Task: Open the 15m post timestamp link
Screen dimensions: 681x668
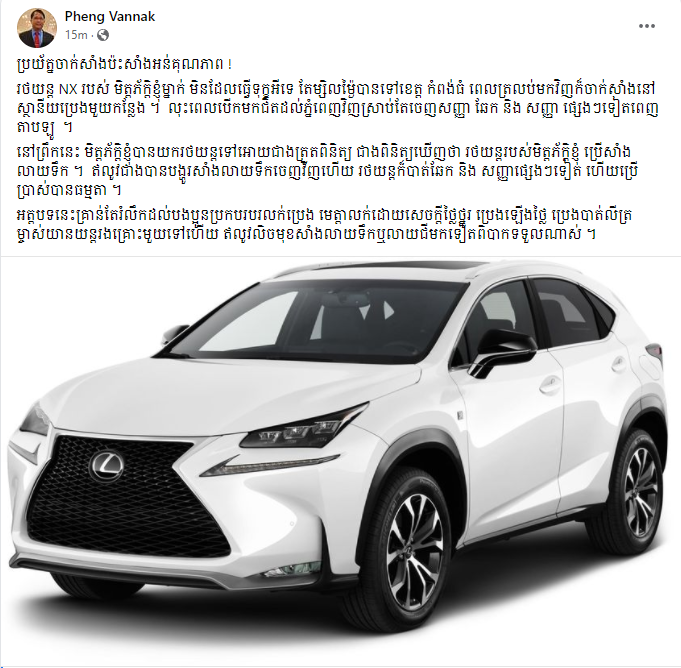Action: click(x=76, y=35)
